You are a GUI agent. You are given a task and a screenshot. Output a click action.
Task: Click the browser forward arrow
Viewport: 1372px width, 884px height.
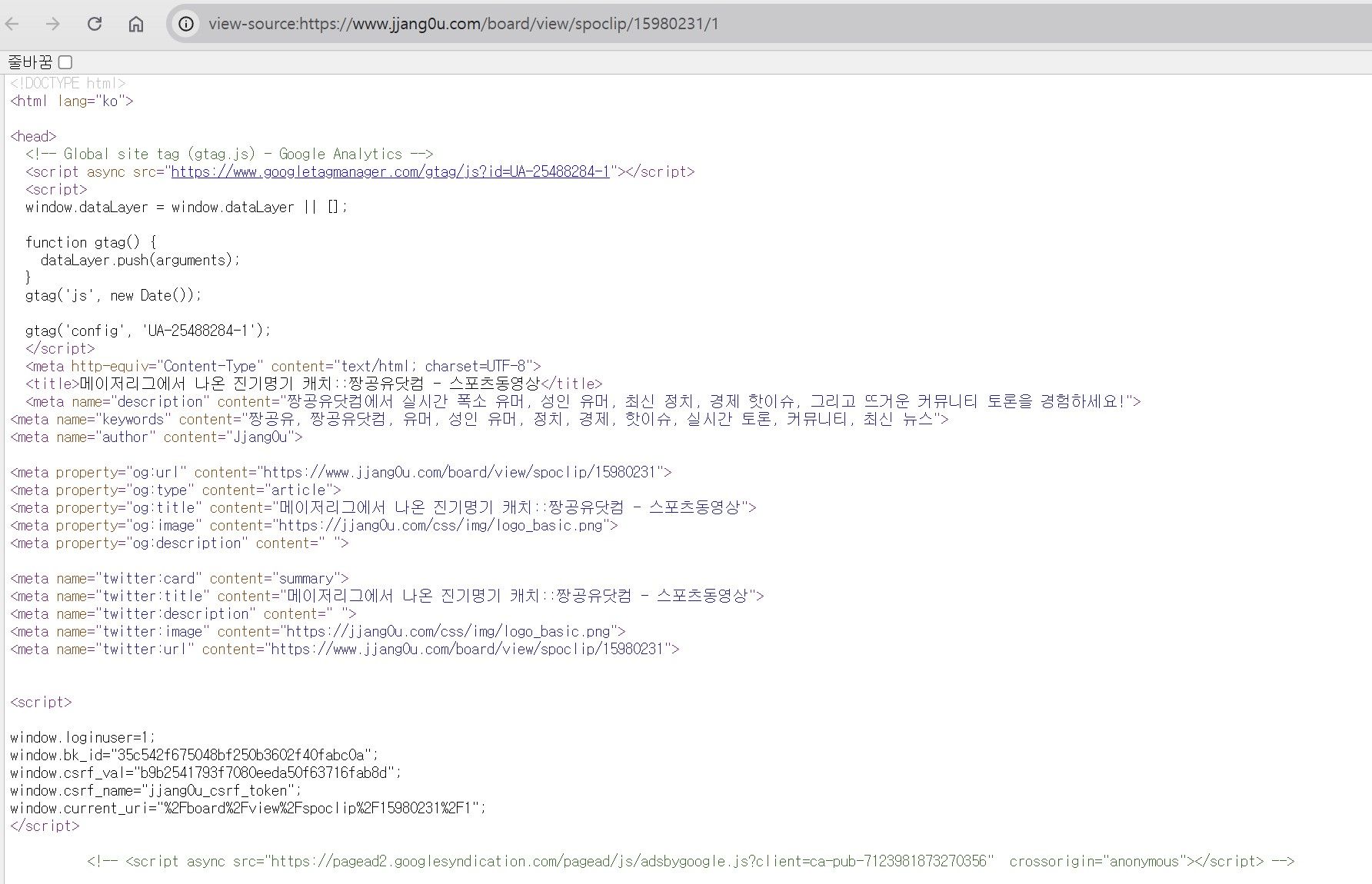(53, 24)
